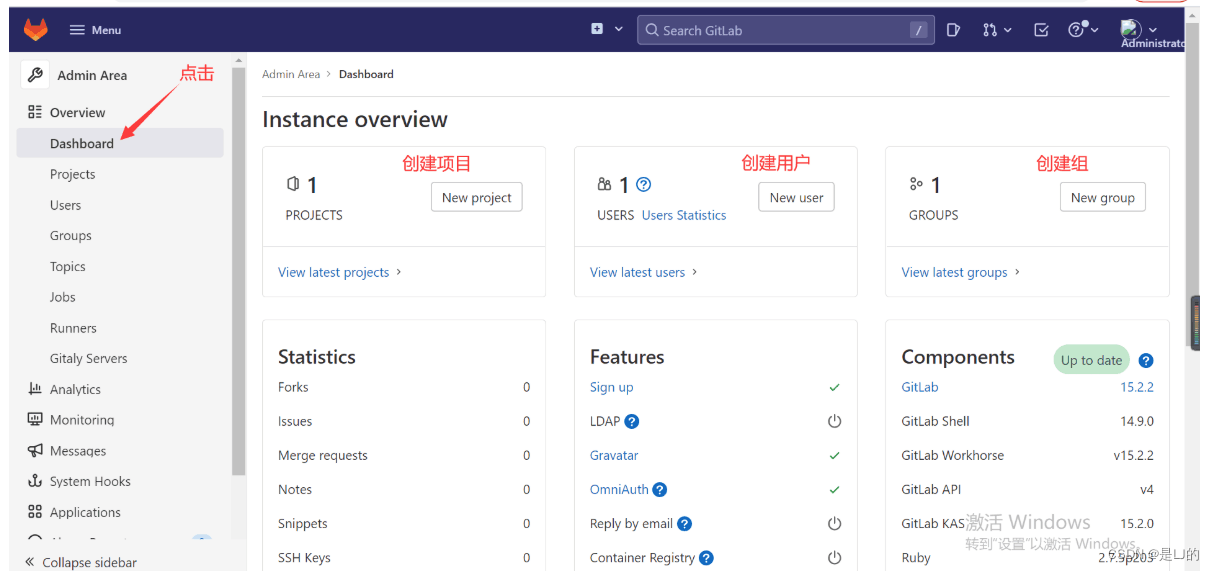The height and width of the screenshot is (571, 1214).
Task: Click the OmniAuth help icon
Action: 660,490
